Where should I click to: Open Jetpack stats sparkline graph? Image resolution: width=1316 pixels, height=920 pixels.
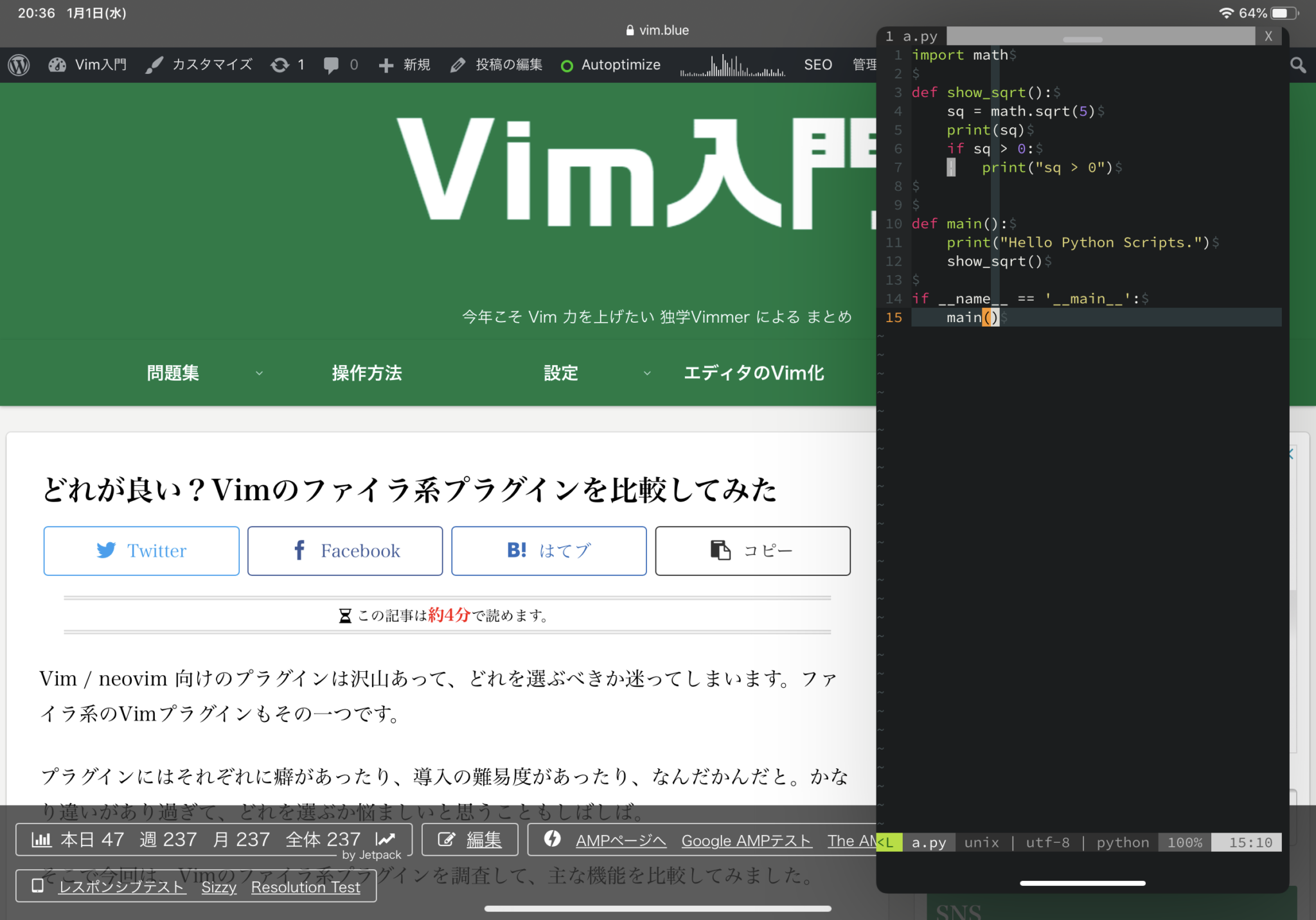point(733,64)
